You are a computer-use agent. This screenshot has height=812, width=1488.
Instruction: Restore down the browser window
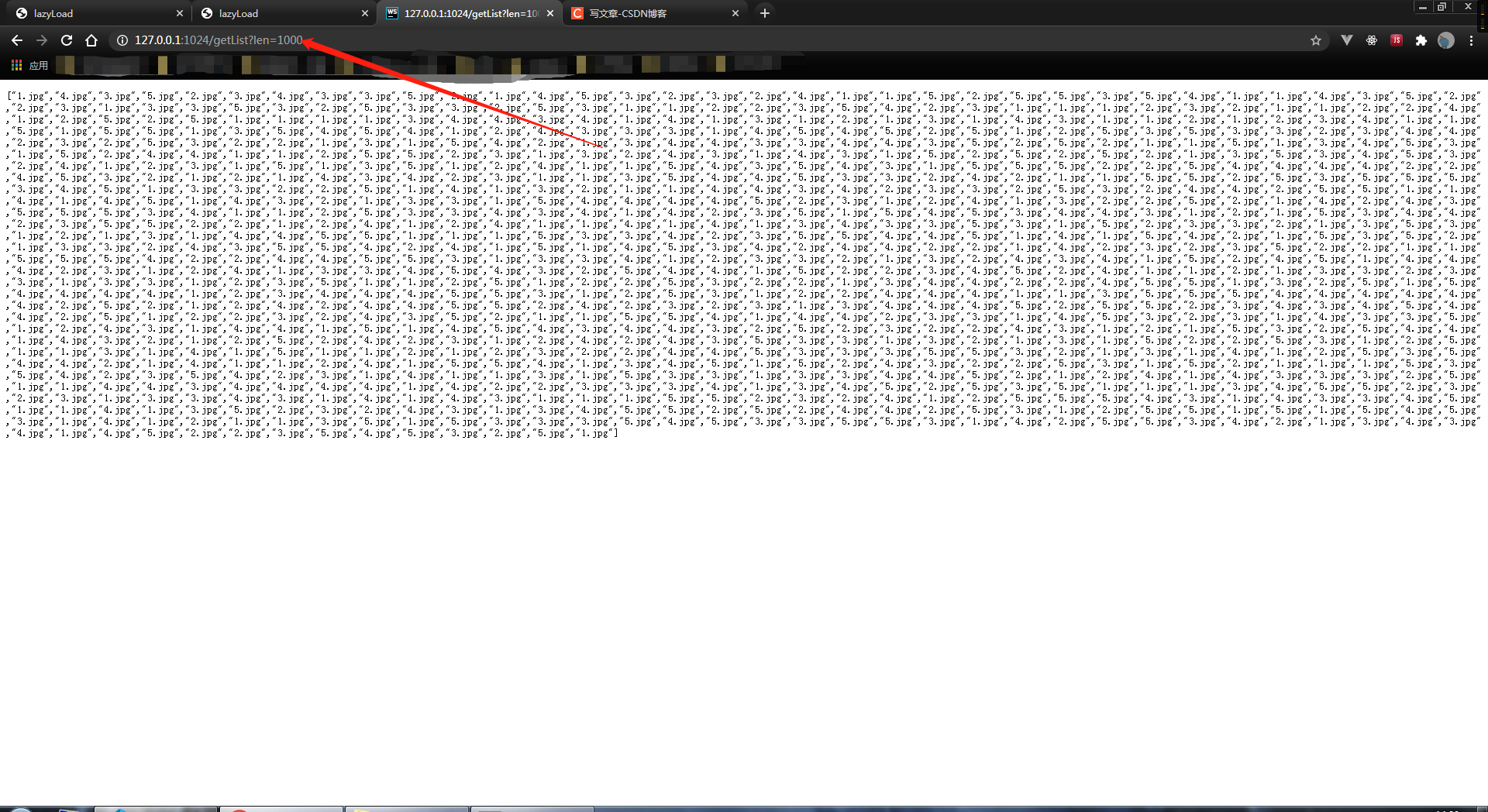pos(1442,7)
